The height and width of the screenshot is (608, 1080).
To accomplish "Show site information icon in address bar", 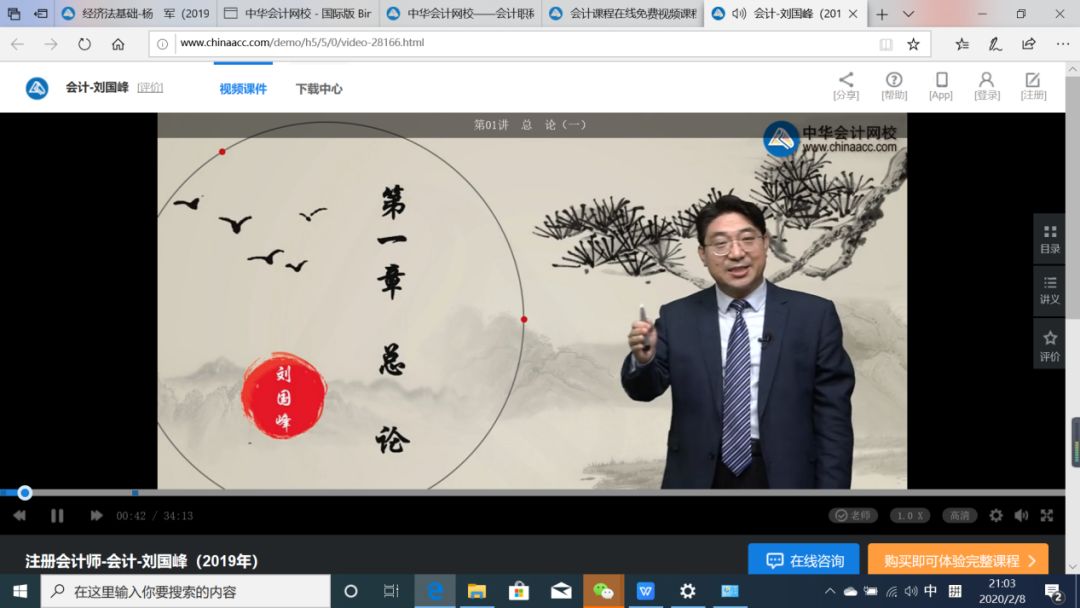I will tap(162, 44).
